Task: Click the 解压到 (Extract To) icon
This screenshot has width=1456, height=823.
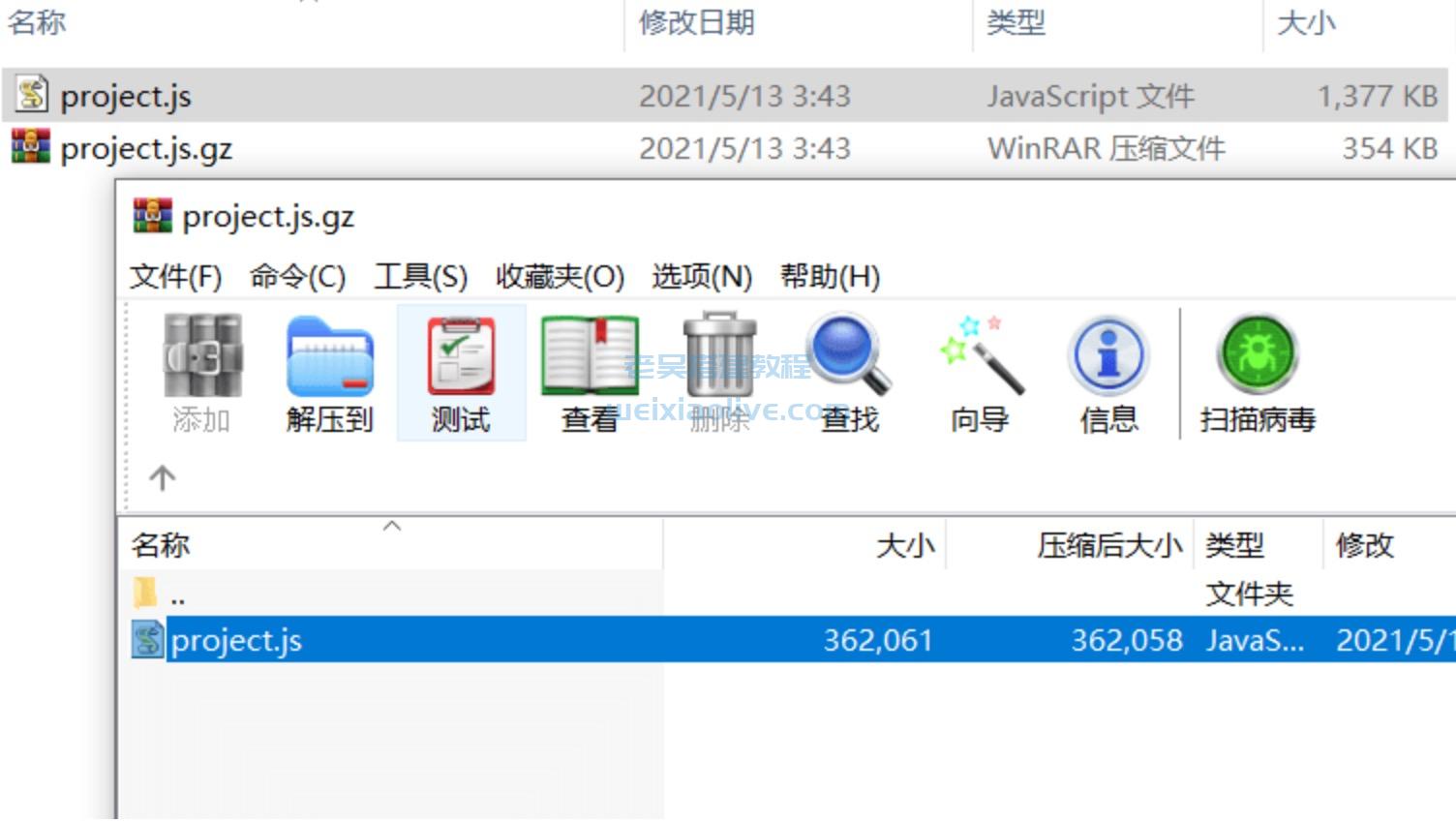Action: pos(330,368)
